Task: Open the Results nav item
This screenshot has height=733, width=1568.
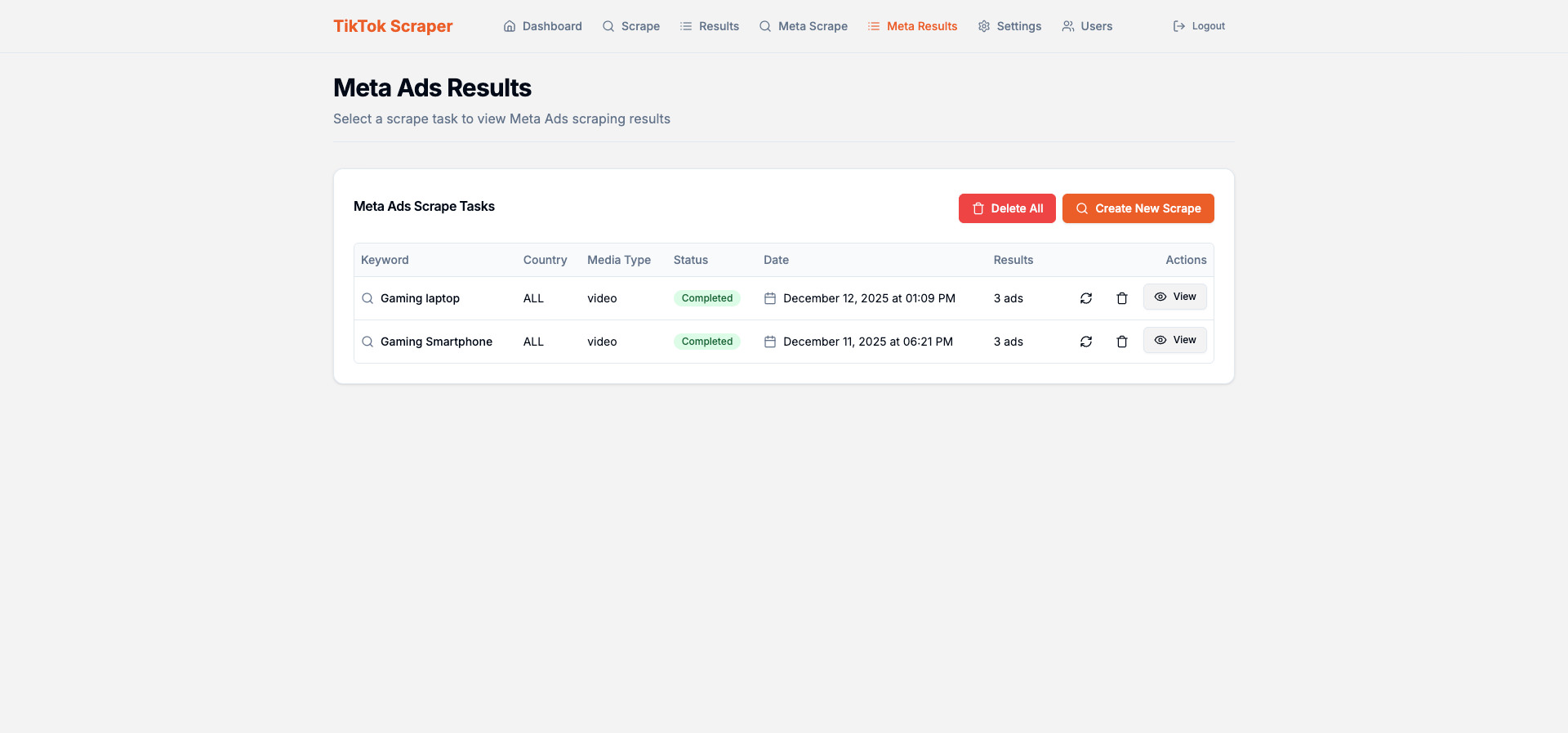Action: coord(709,26)
